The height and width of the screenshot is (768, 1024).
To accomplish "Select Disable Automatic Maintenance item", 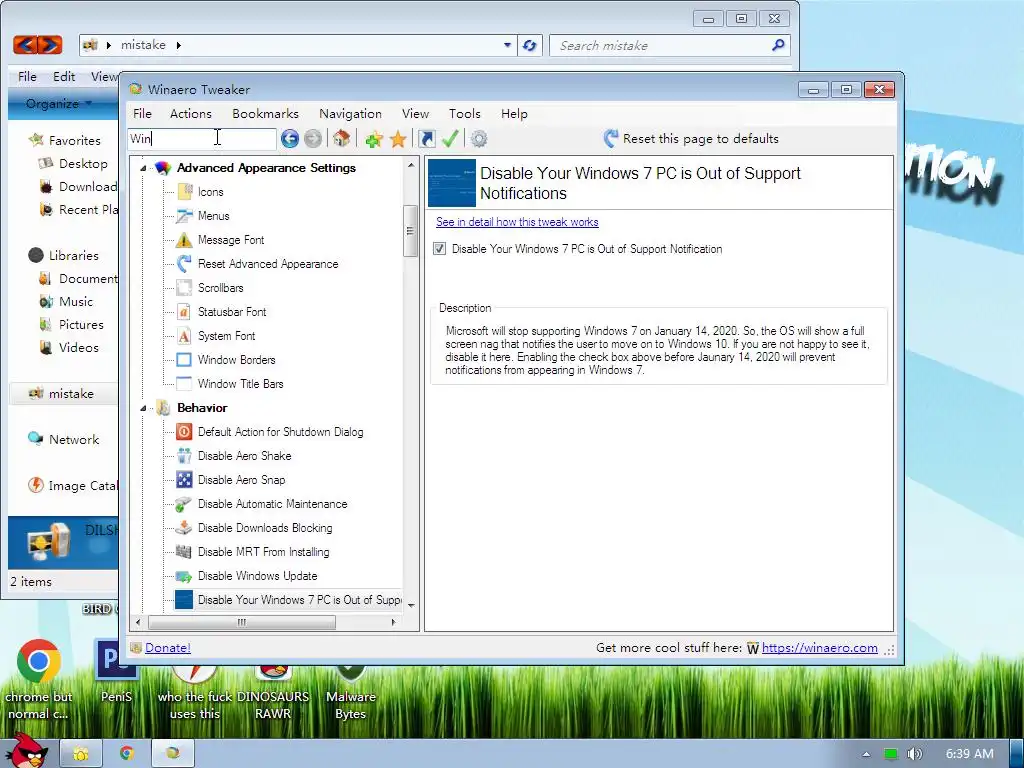I will (272, 504).
